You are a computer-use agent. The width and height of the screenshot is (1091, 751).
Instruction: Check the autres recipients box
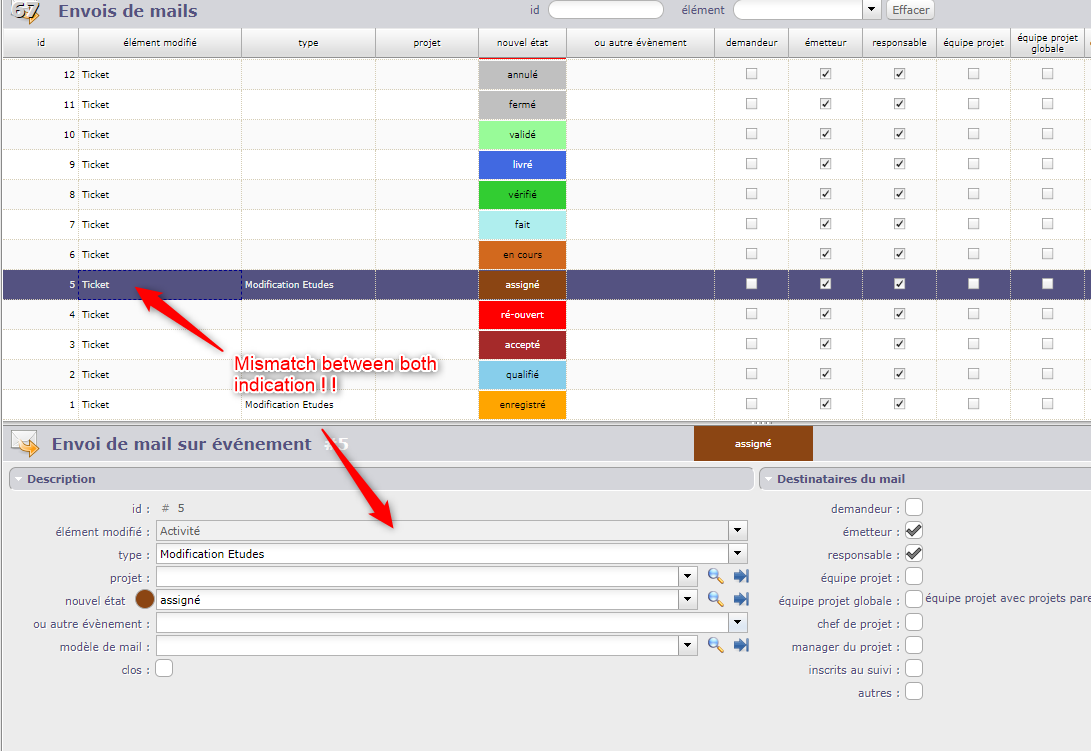coord(914,691)
